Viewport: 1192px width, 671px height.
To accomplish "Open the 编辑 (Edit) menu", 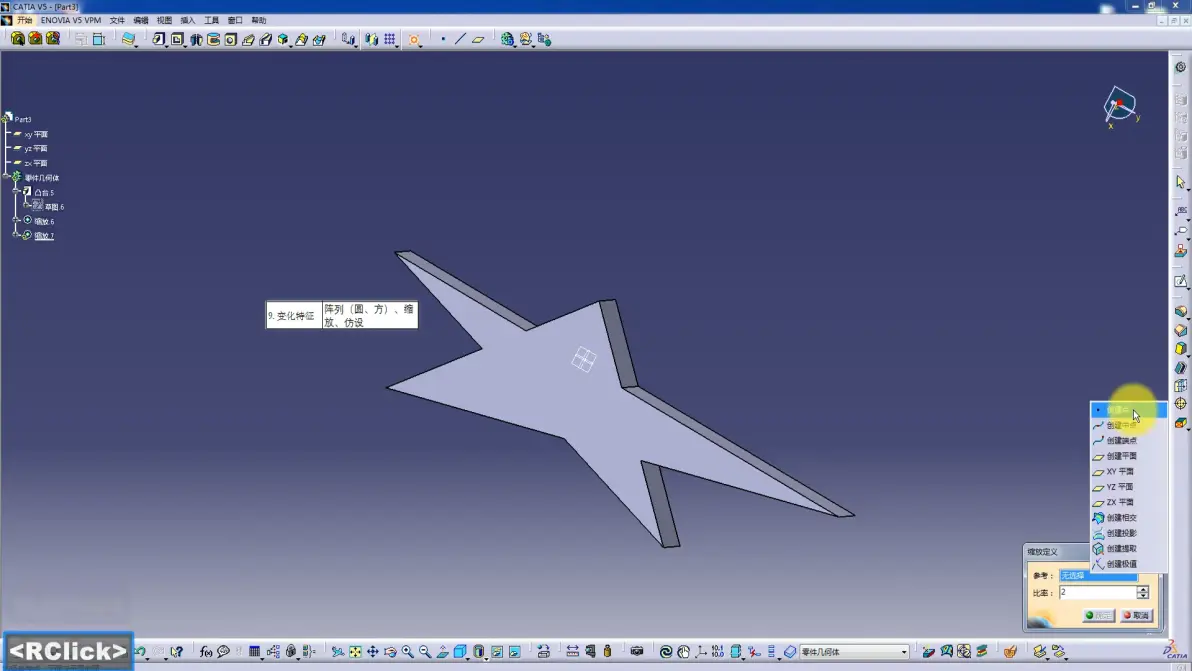I will (x=141, y=21).
